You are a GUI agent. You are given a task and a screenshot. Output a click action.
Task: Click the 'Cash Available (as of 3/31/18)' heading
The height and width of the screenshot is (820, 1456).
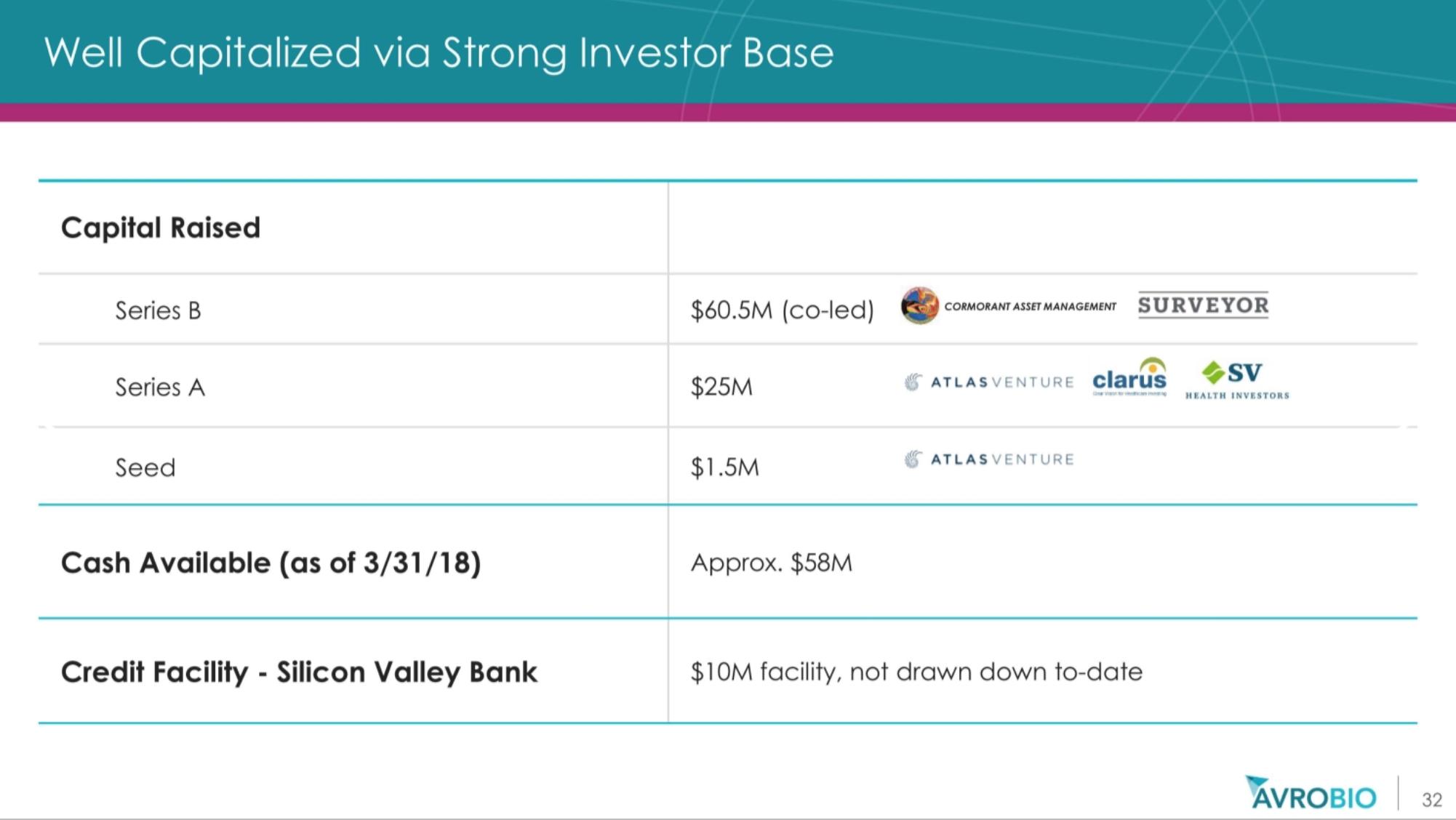pos(271,563)
